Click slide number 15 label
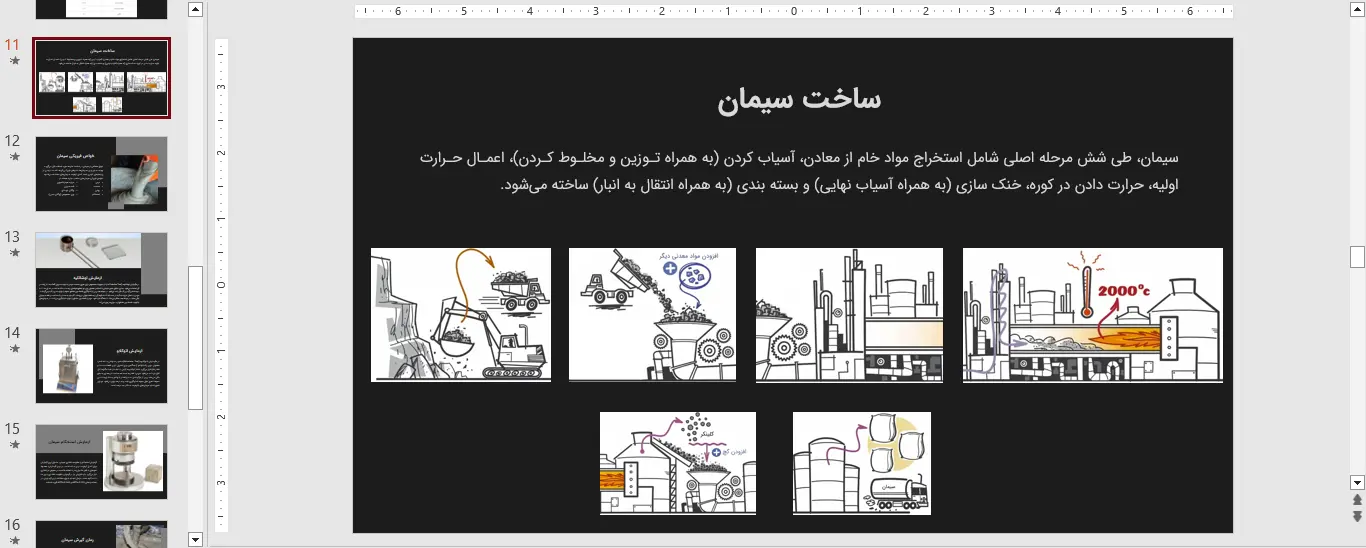 (13, 429)
